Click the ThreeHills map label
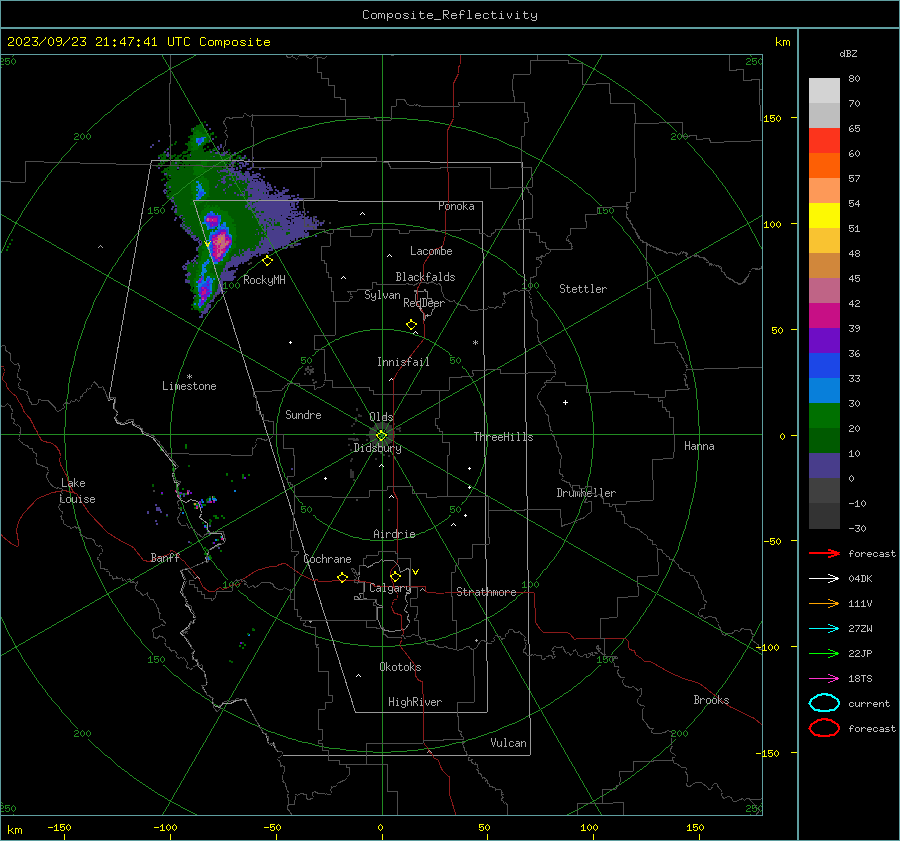The height and width of the screenshot is (841, 900). click(x=503, y=437)
